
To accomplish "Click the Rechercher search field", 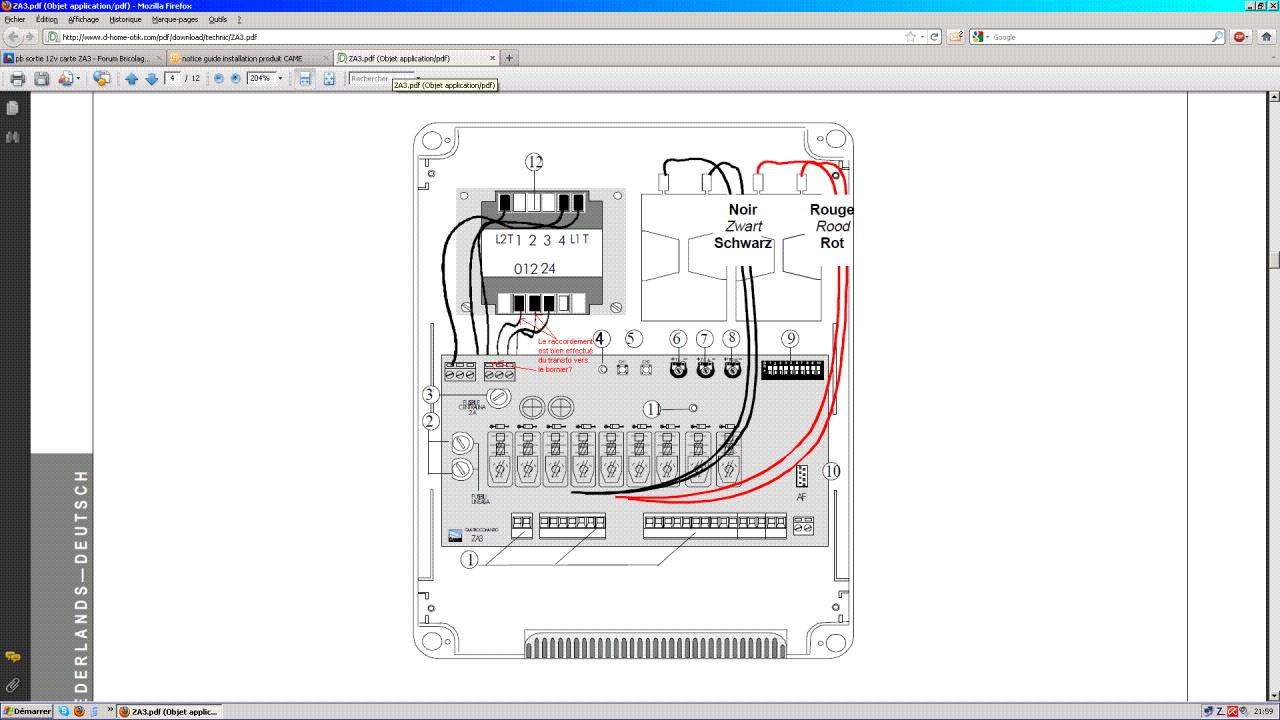I will click(x=381, y=78).
